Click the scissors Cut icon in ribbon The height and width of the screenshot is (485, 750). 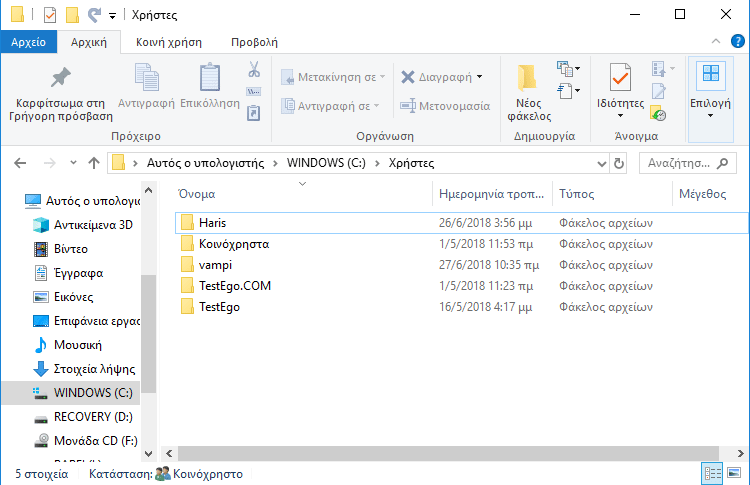pyautogui.click(x=254, y=69)
